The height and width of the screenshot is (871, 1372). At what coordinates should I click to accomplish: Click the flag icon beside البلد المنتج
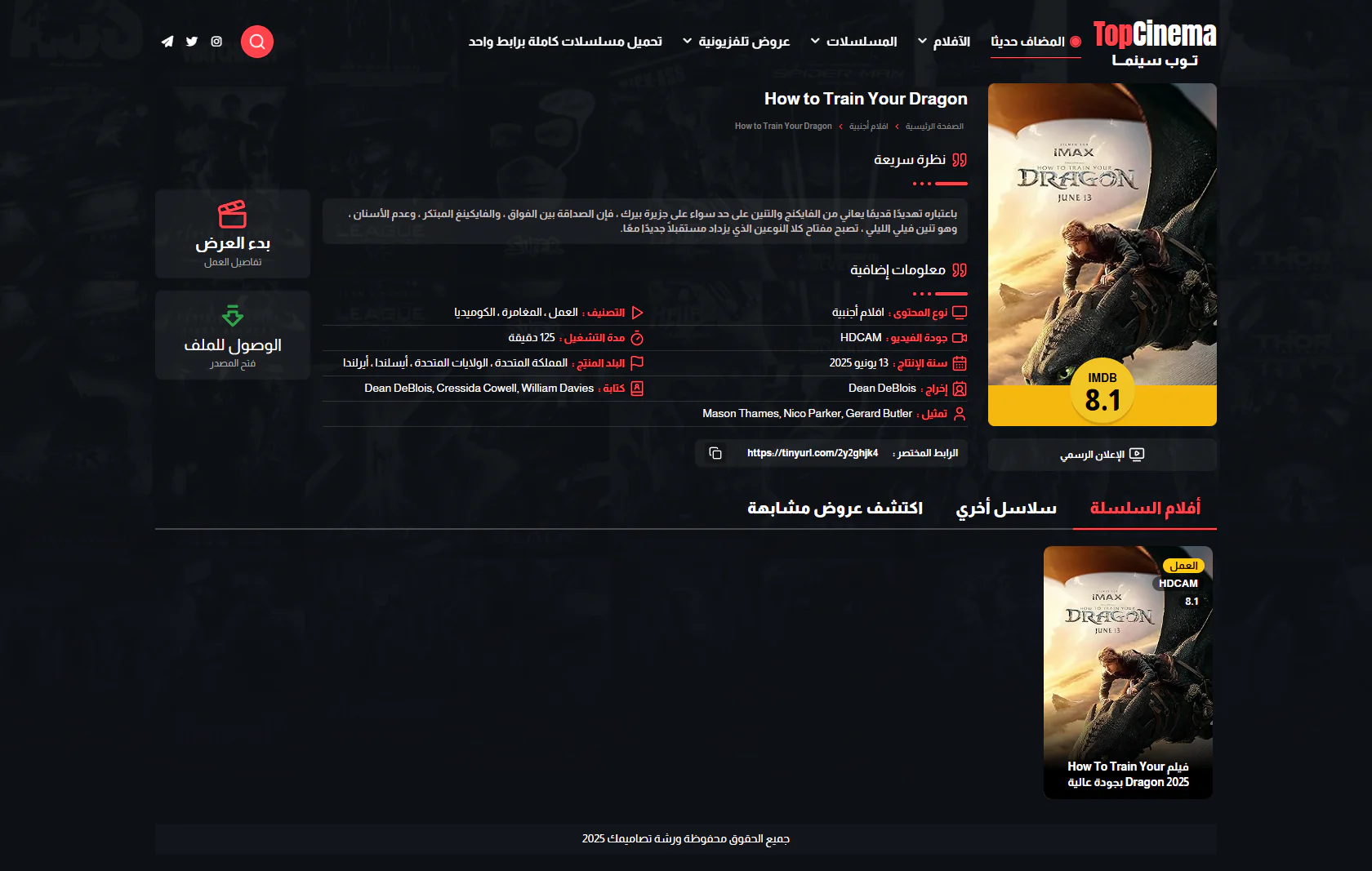coord(638,363)
